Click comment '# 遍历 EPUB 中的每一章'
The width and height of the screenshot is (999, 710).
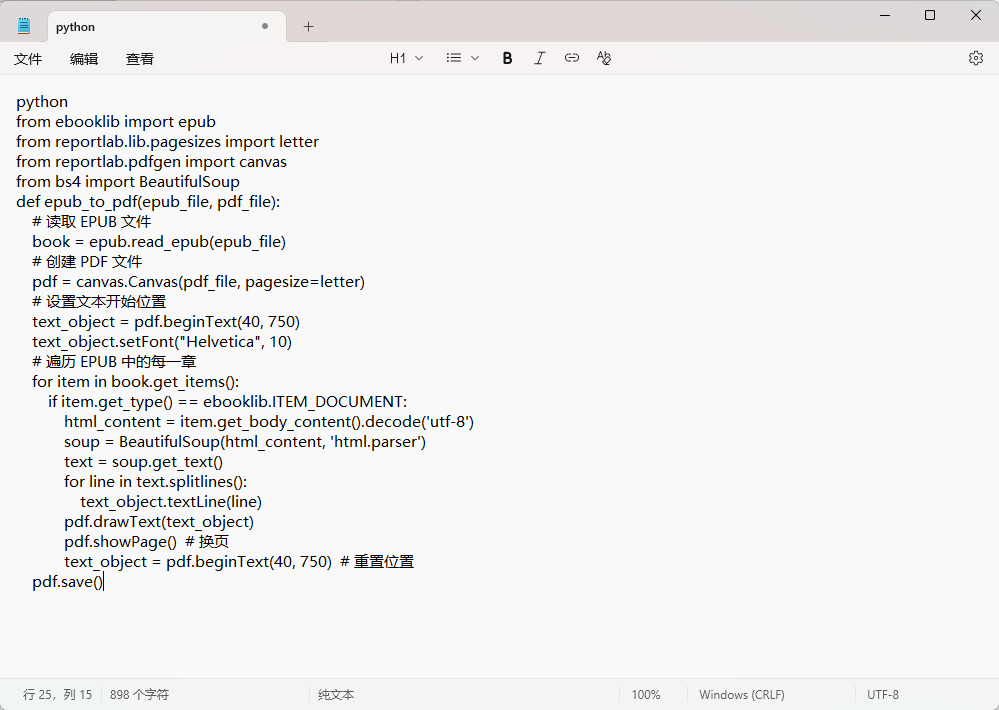click(114, 361)
